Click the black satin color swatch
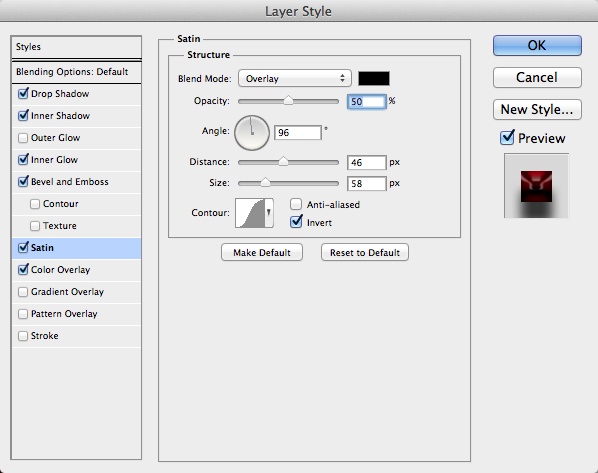The height and width of the screenshot is (473, 598). pos(374,79)
